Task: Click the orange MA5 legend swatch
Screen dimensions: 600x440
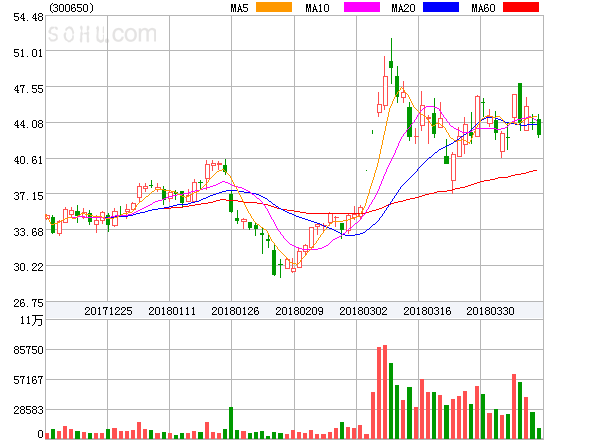Action: (x=274, y=7)
